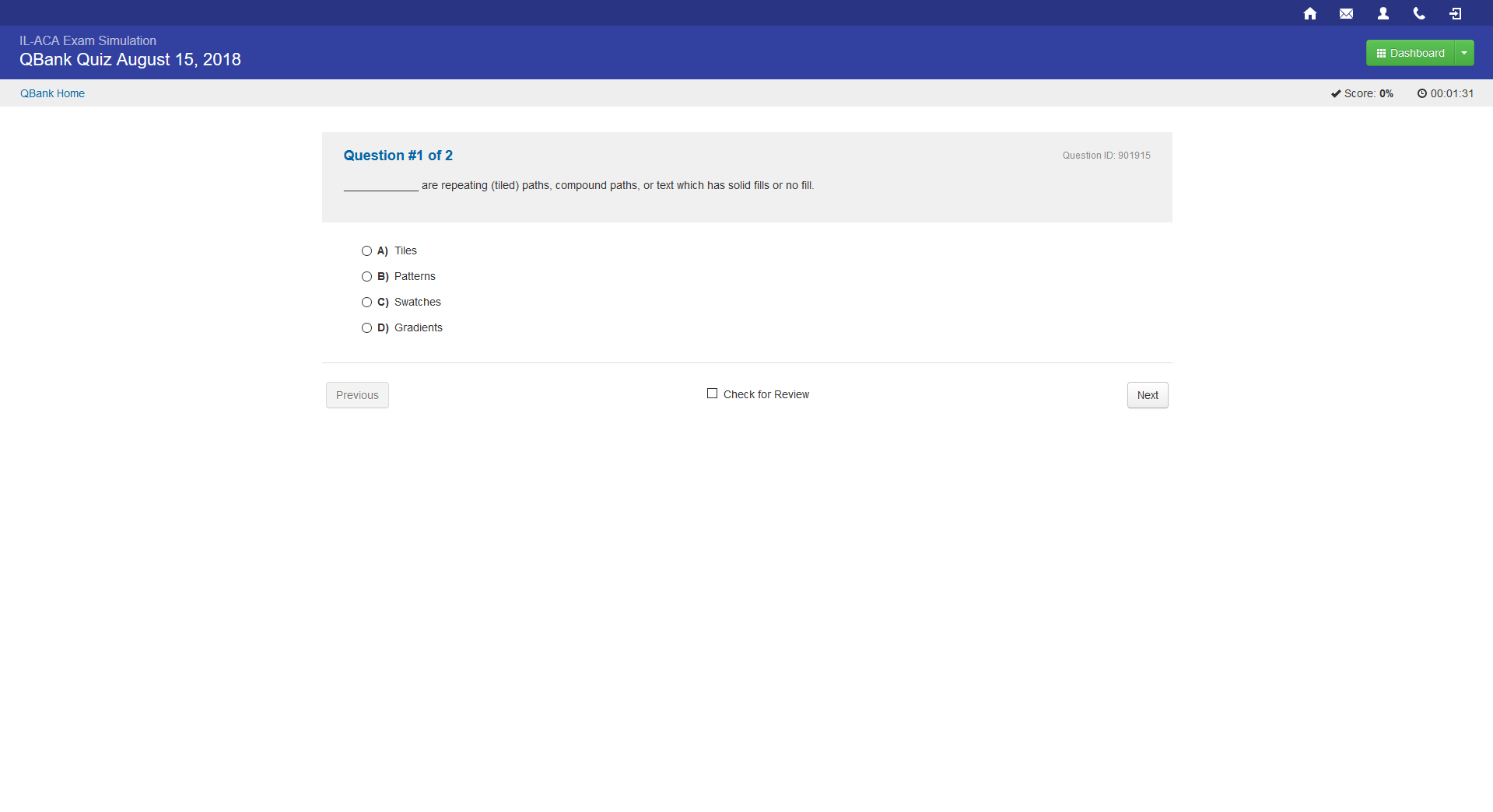Screen dimensions: 1493x812
Task: Expand the Dashboard dropdown caret
Action: click(1464, 53)
